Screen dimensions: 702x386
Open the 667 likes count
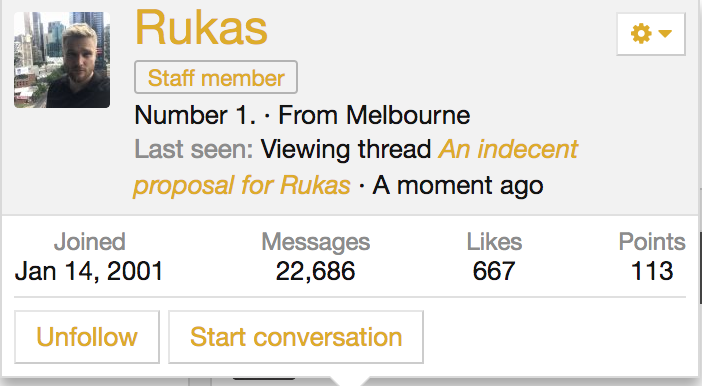pos(494,271)
